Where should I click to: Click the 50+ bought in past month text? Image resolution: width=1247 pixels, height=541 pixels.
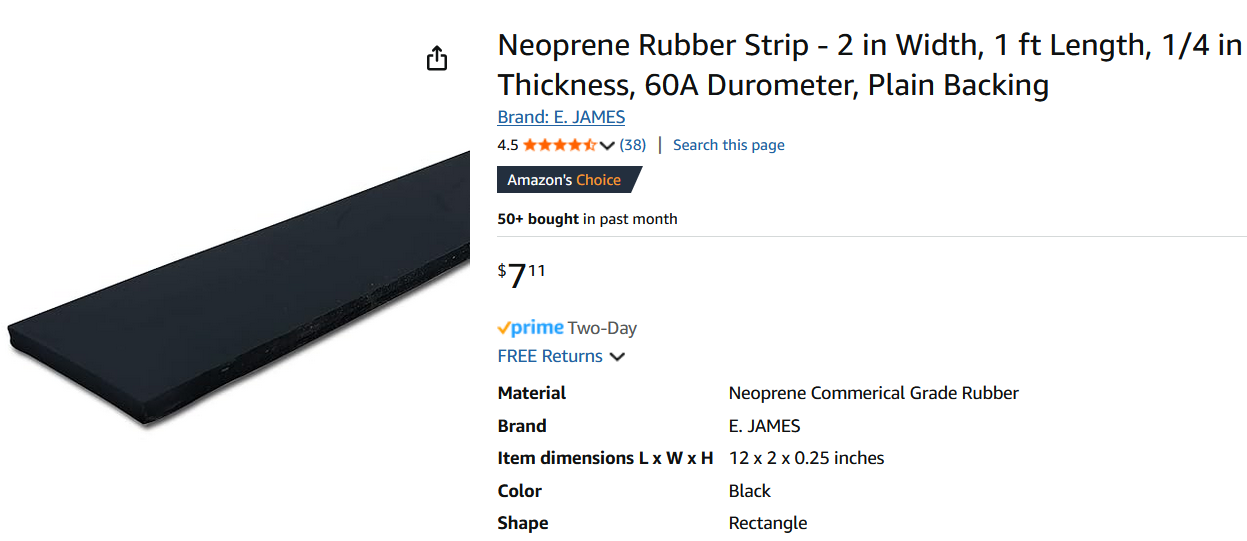587,219
